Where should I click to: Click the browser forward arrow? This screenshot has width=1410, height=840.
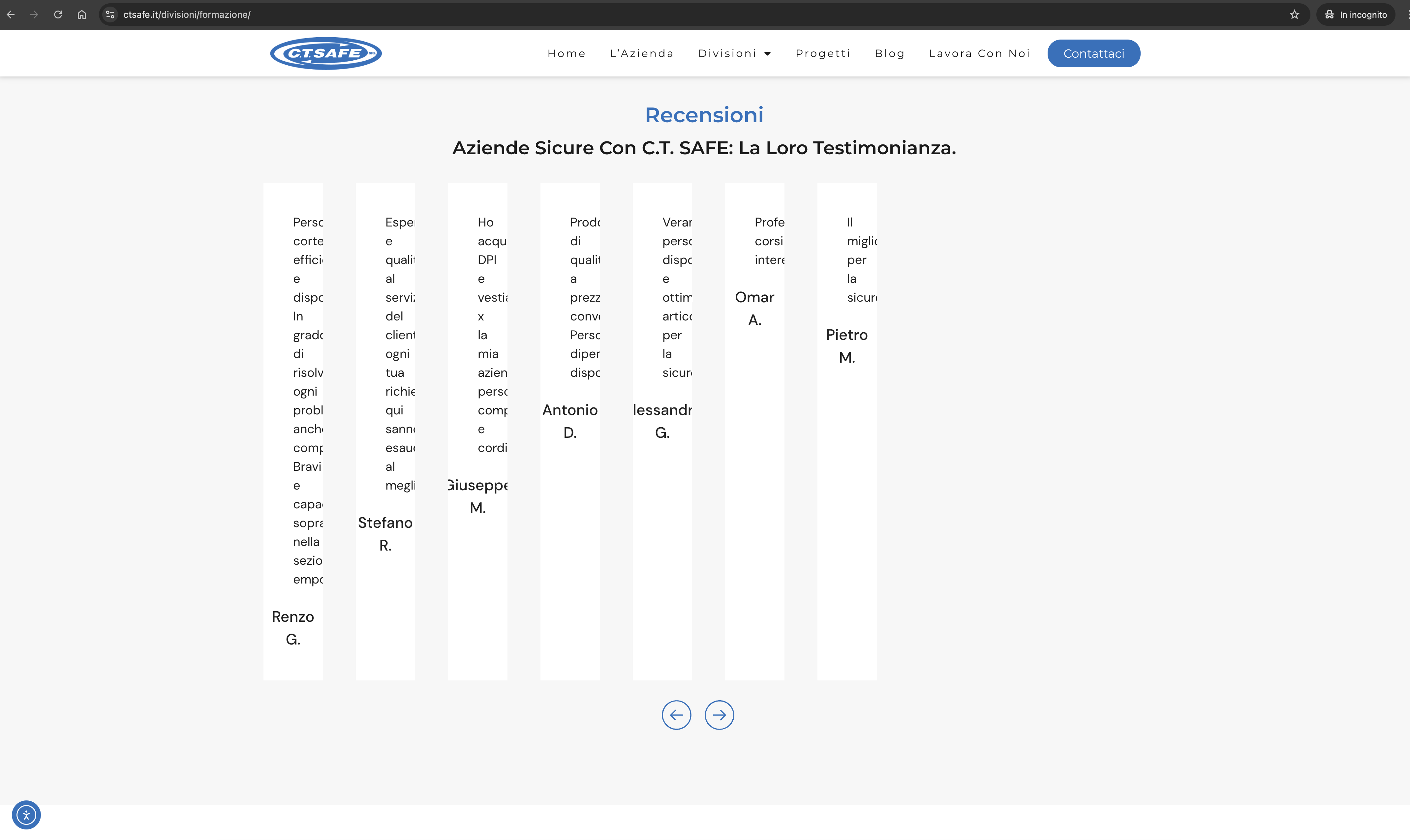point(35,15)
